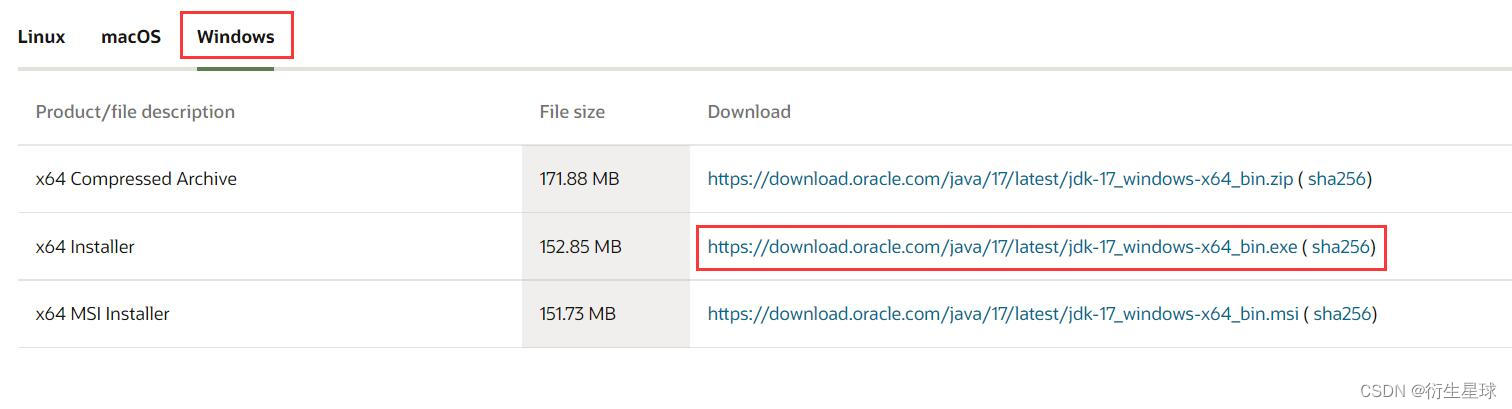
Task: Select the x64 MSI Installer row label
Action: click(103, 314)
